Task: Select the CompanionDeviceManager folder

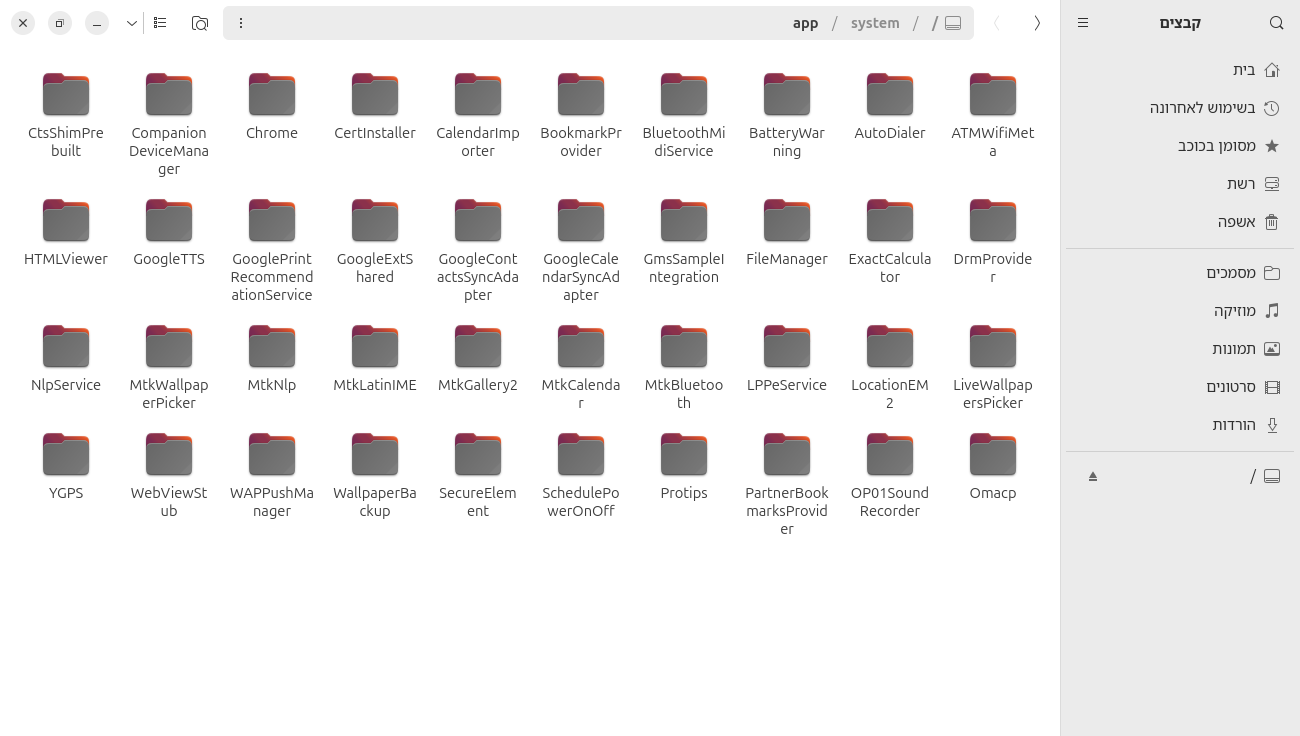Action: click(169, 124)
